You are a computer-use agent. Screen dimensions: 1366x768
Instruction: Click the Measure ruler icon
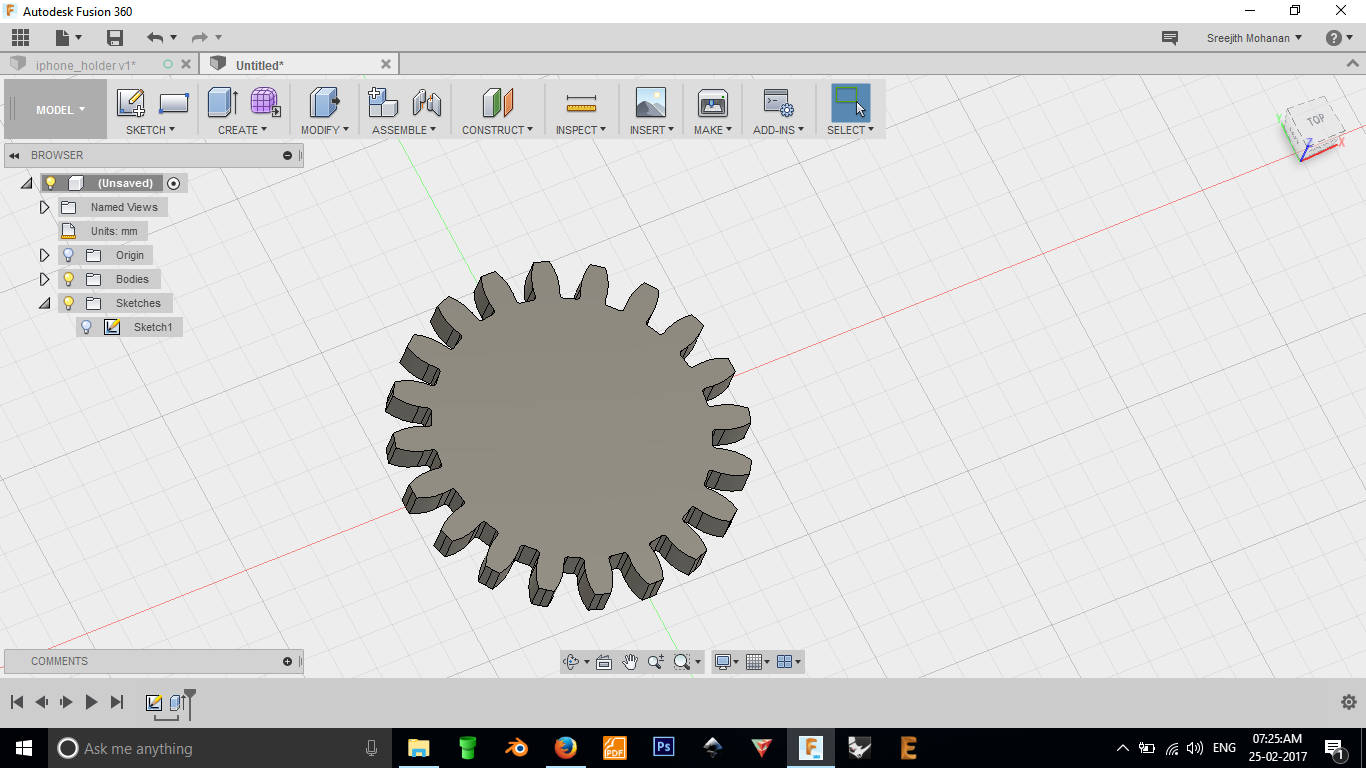click(x=581, y=103)
